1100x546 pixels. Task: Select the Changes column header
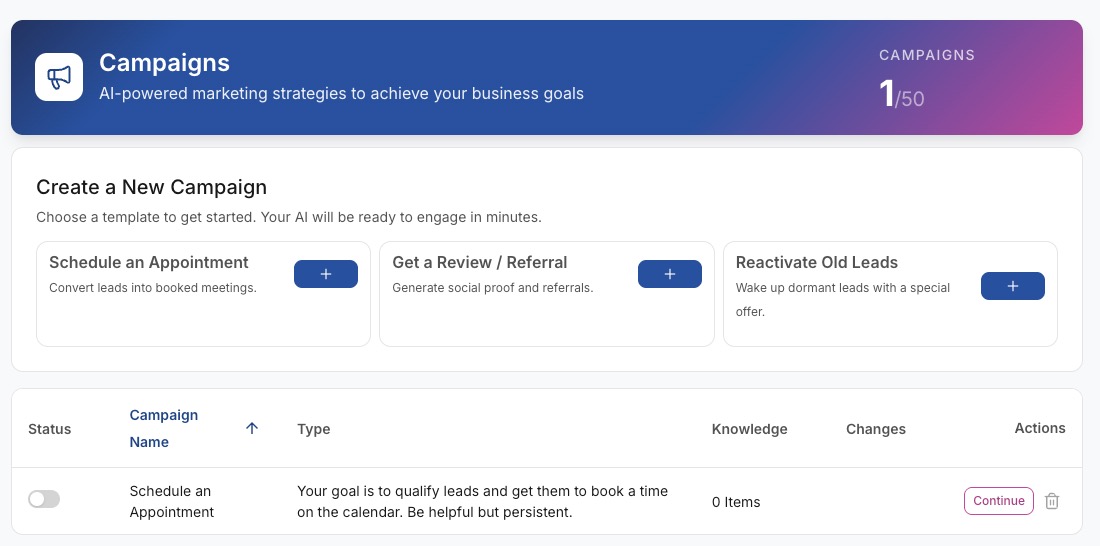[x=875, y=429]
